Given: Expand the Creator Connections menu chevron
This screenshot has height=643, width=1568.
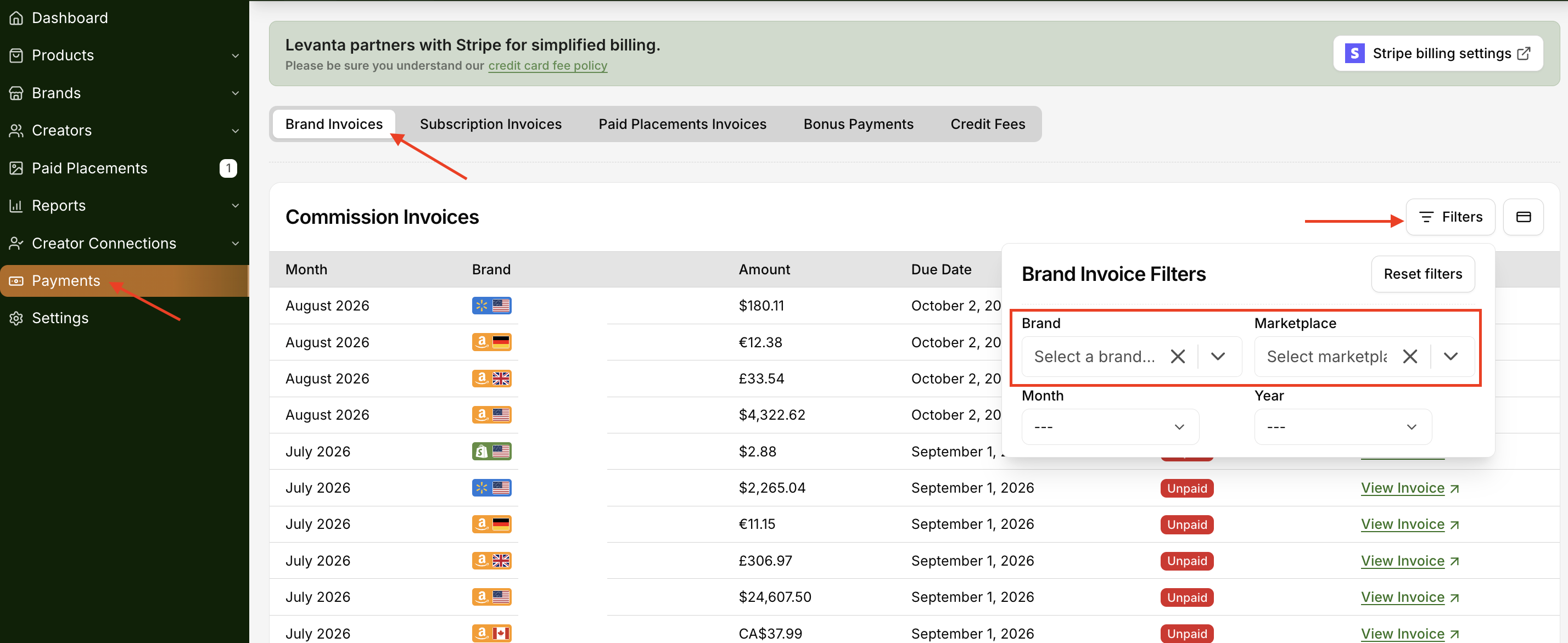Looking at the screenshot, I should [x=236, y=244].
